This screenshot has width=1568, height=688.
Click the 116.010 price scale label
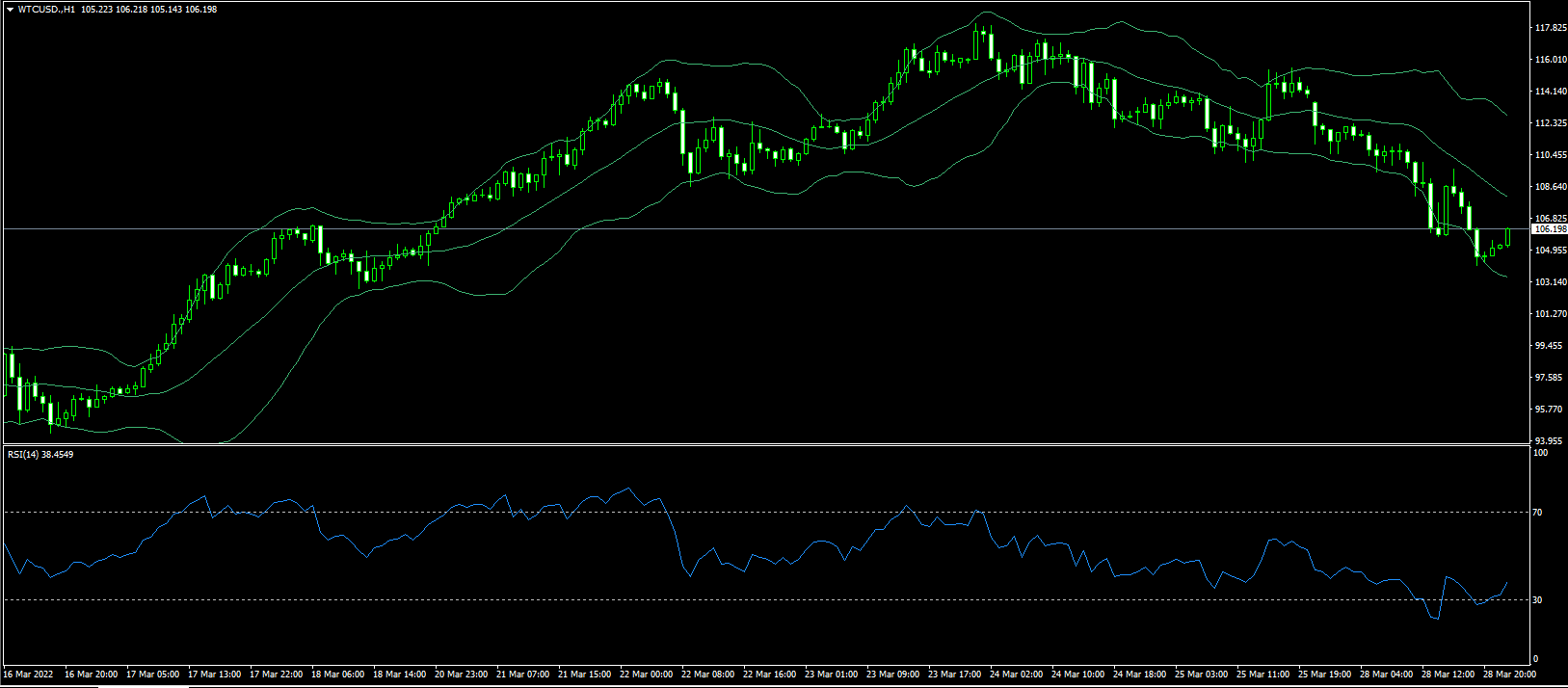1550,60
